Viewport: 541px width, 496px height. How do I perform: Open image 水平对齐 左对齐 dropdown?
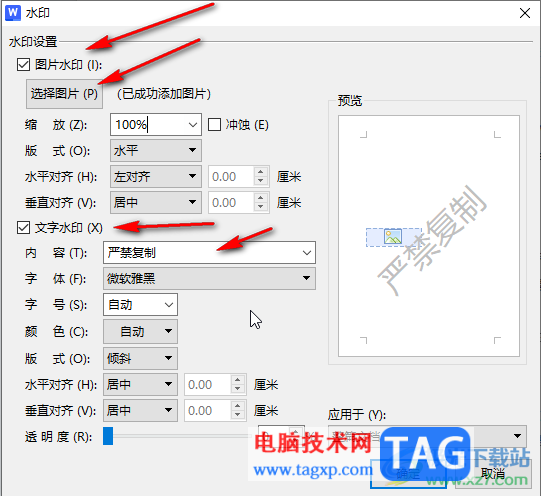pos(156,177)
